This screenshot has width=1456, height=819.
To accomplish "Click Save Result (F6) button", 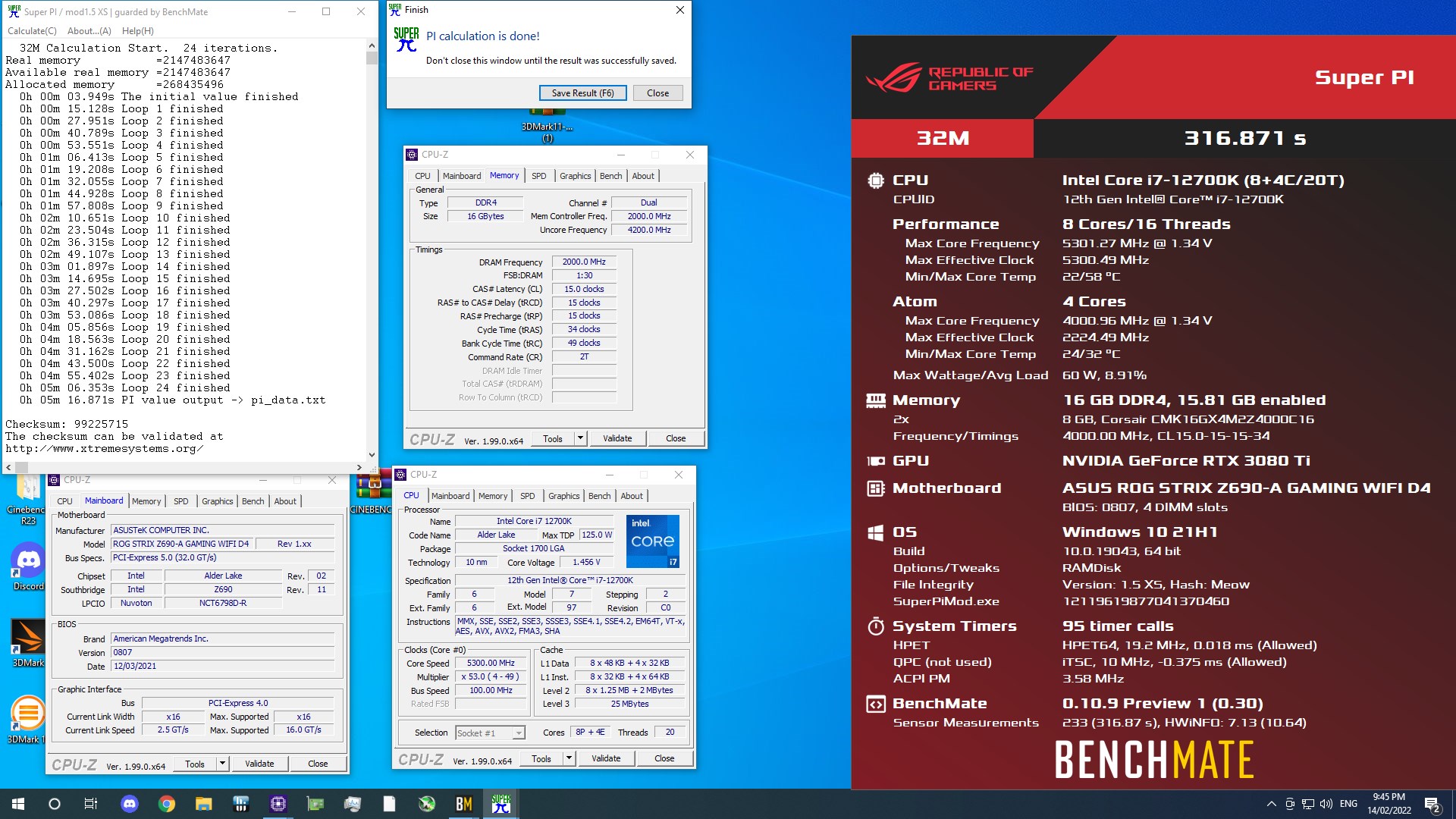I will tap(582, 93).
